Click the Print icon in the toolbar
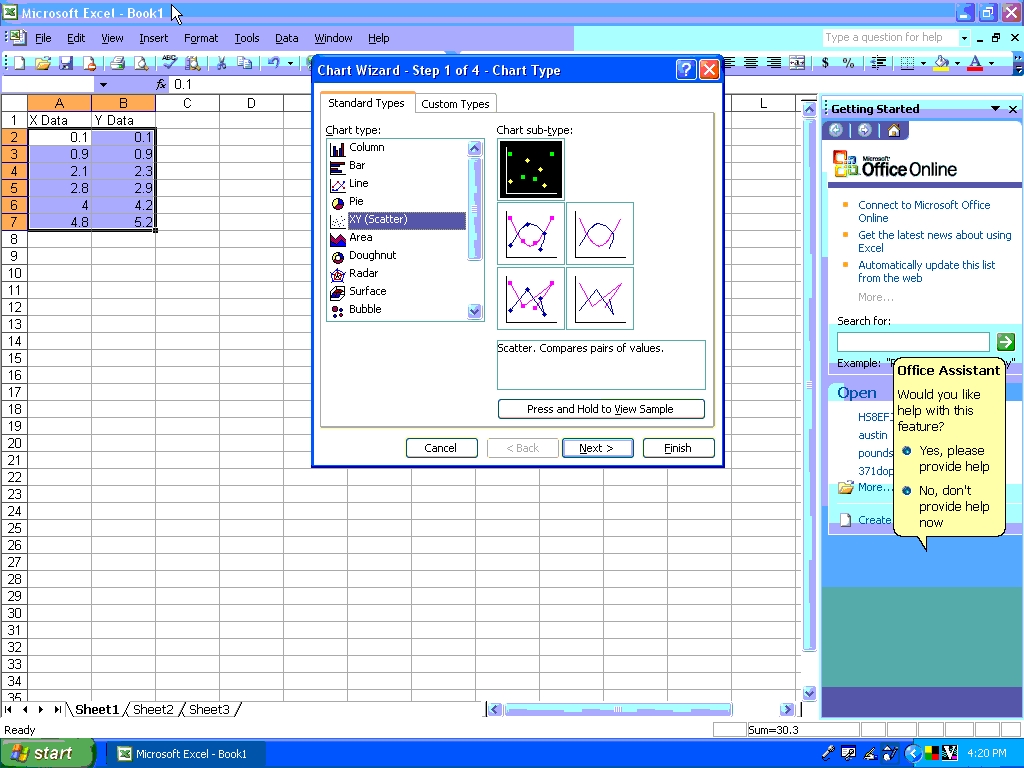This screenshot has width=1024, height=768. (x=117, y=63)
